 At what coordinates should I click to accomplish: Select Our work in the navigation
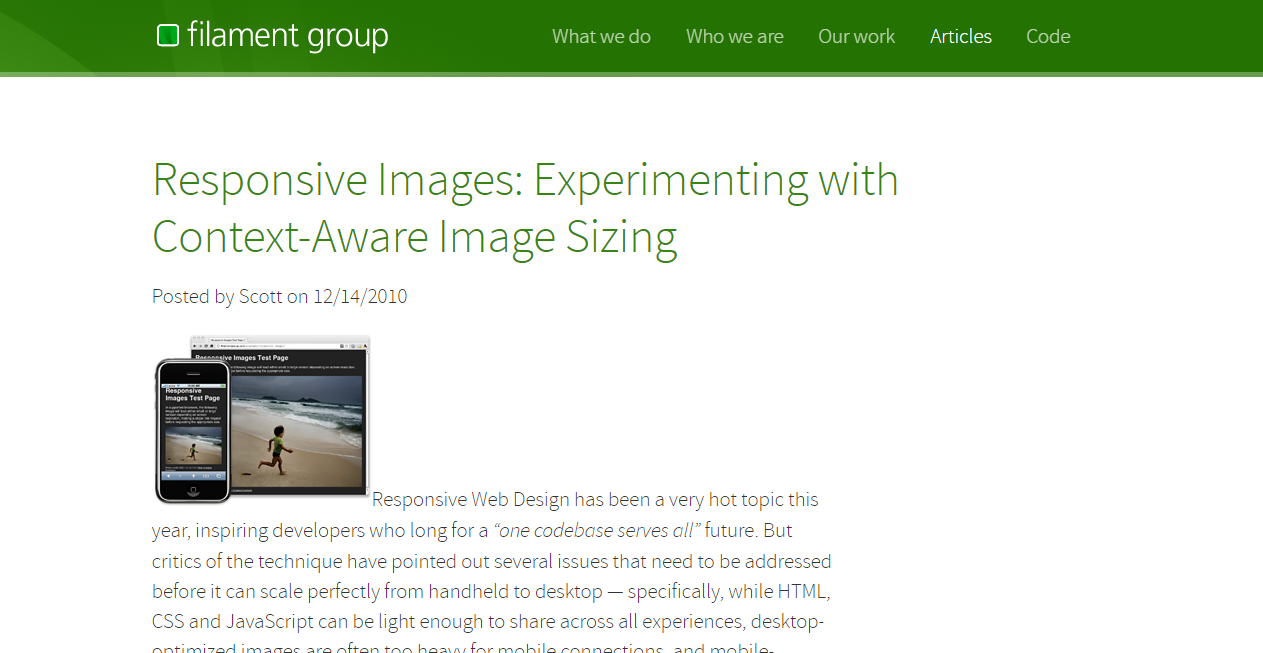857,37
